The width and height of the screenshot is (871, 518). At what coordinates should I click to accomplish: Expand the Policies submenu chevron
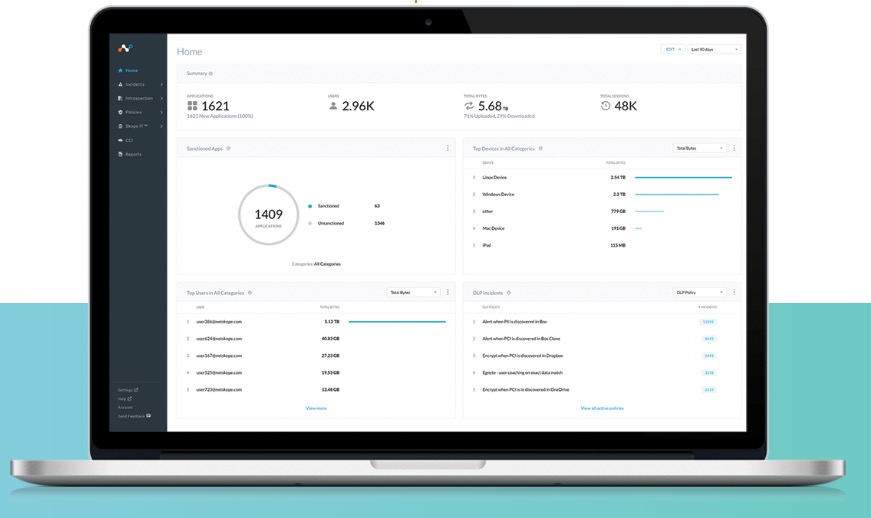click(162, 112)
